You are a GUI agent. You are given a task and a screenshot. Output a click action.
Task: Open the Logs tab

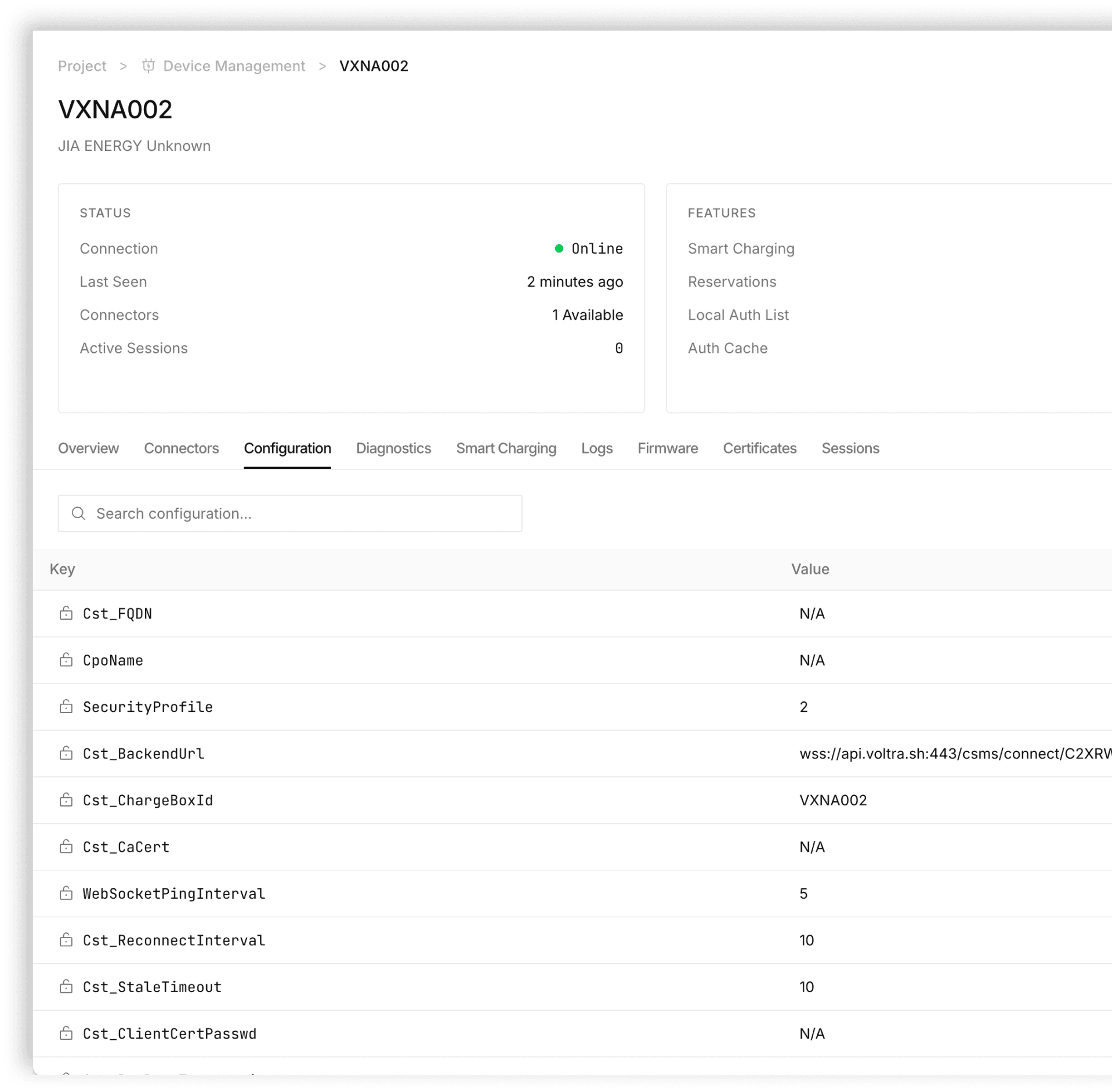click(x=597, y=449)
